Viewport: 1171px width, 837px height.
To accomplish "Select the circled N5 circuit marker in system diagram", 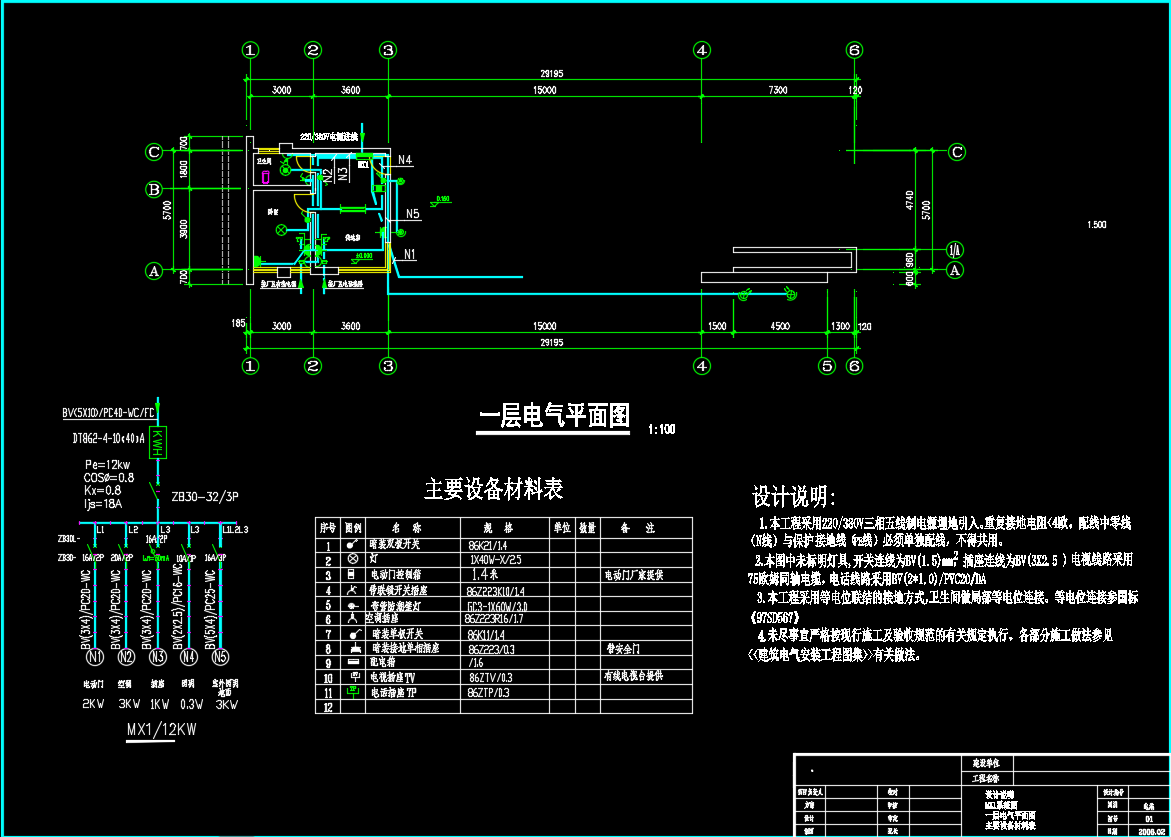I will [x=220, y=657].
